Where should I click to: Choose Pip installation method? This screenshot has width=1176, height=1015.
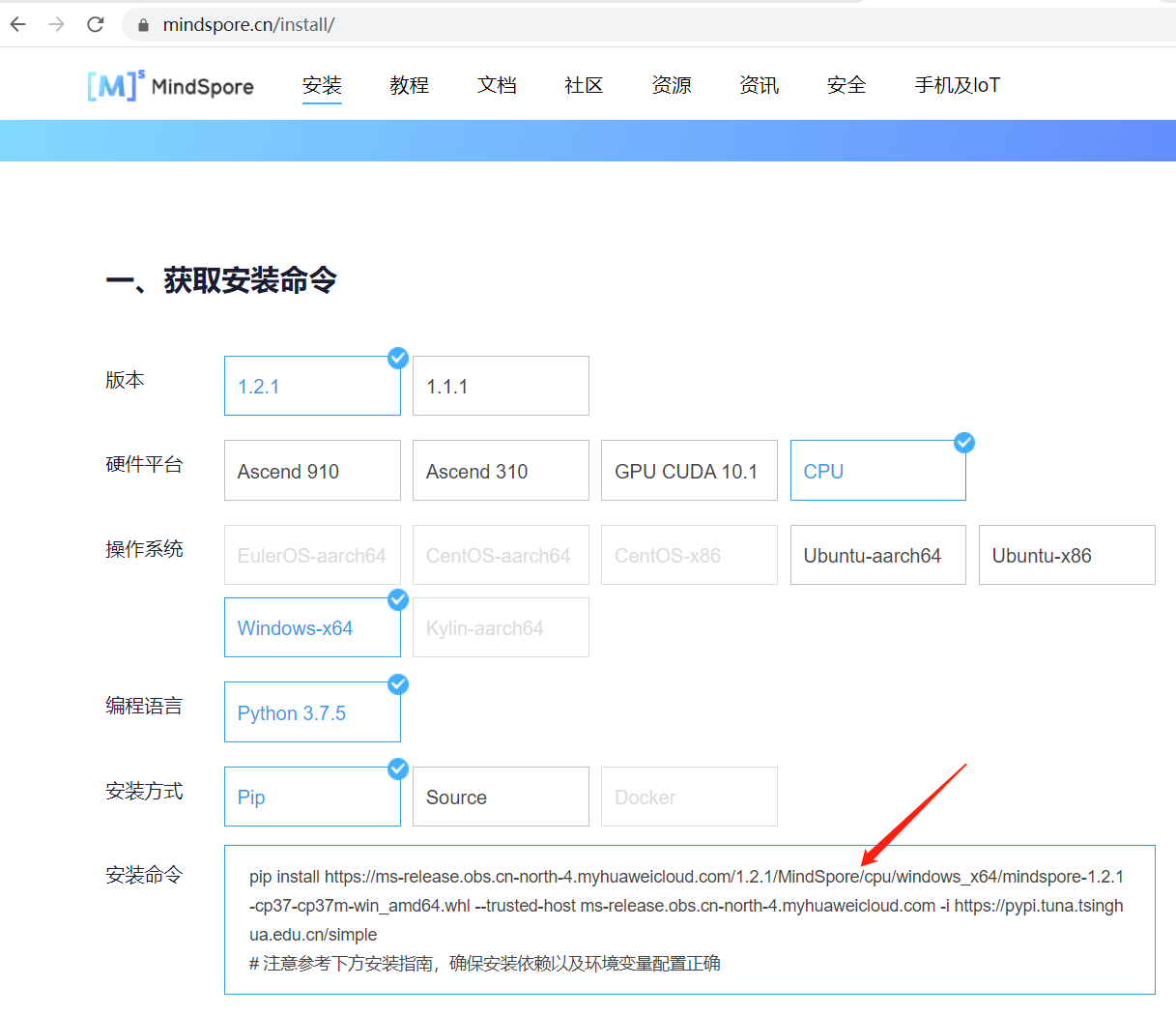[312, 797]
